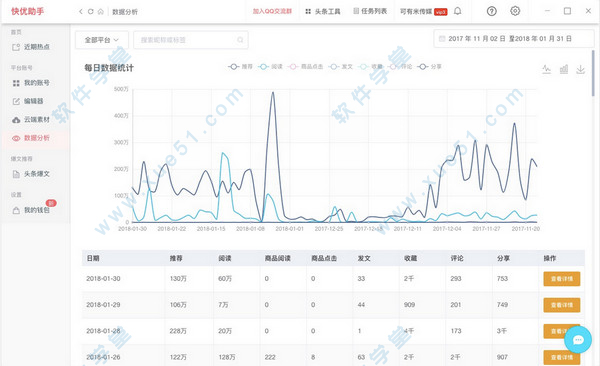This screenshot has width=600, height=366.
Task: Open the settings gear icon
Action: (x=515, y=11)
